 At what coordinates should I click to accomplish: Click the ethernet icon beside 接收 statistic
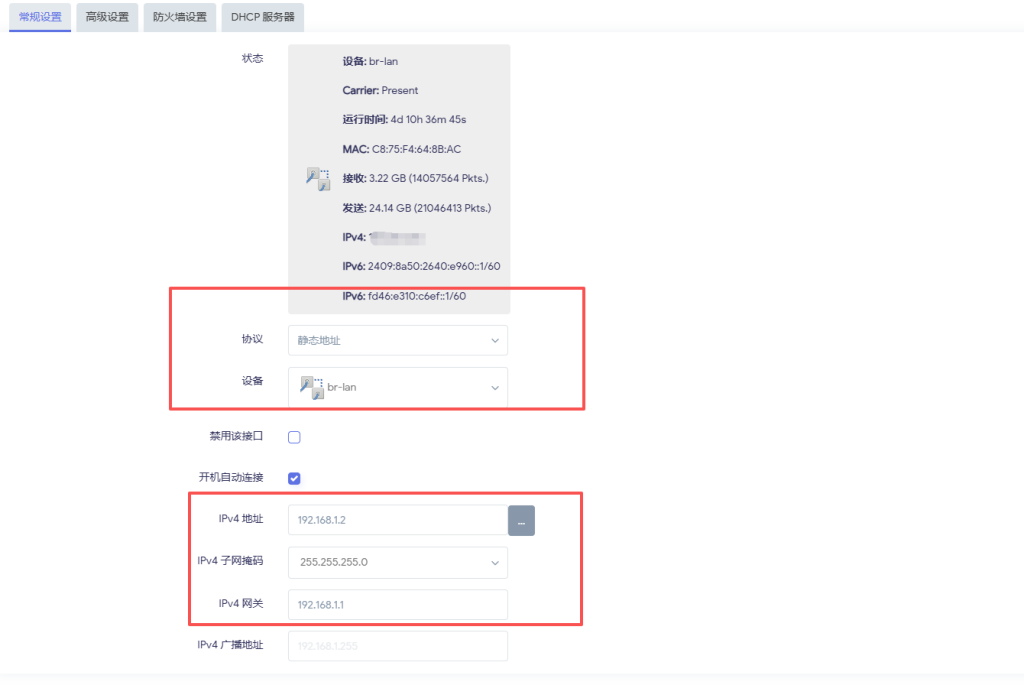(x=317, y=179)
